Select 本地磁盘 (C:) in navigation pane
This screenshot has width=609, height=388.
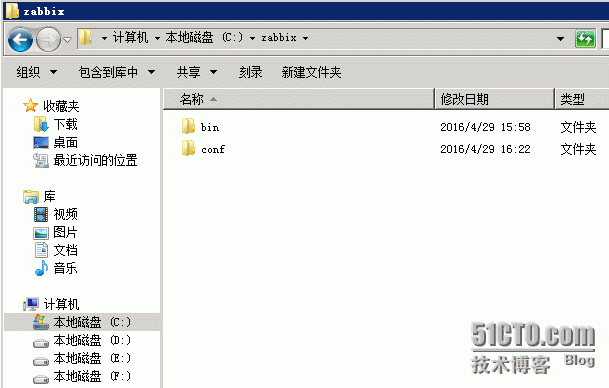[x=92, y=322]
